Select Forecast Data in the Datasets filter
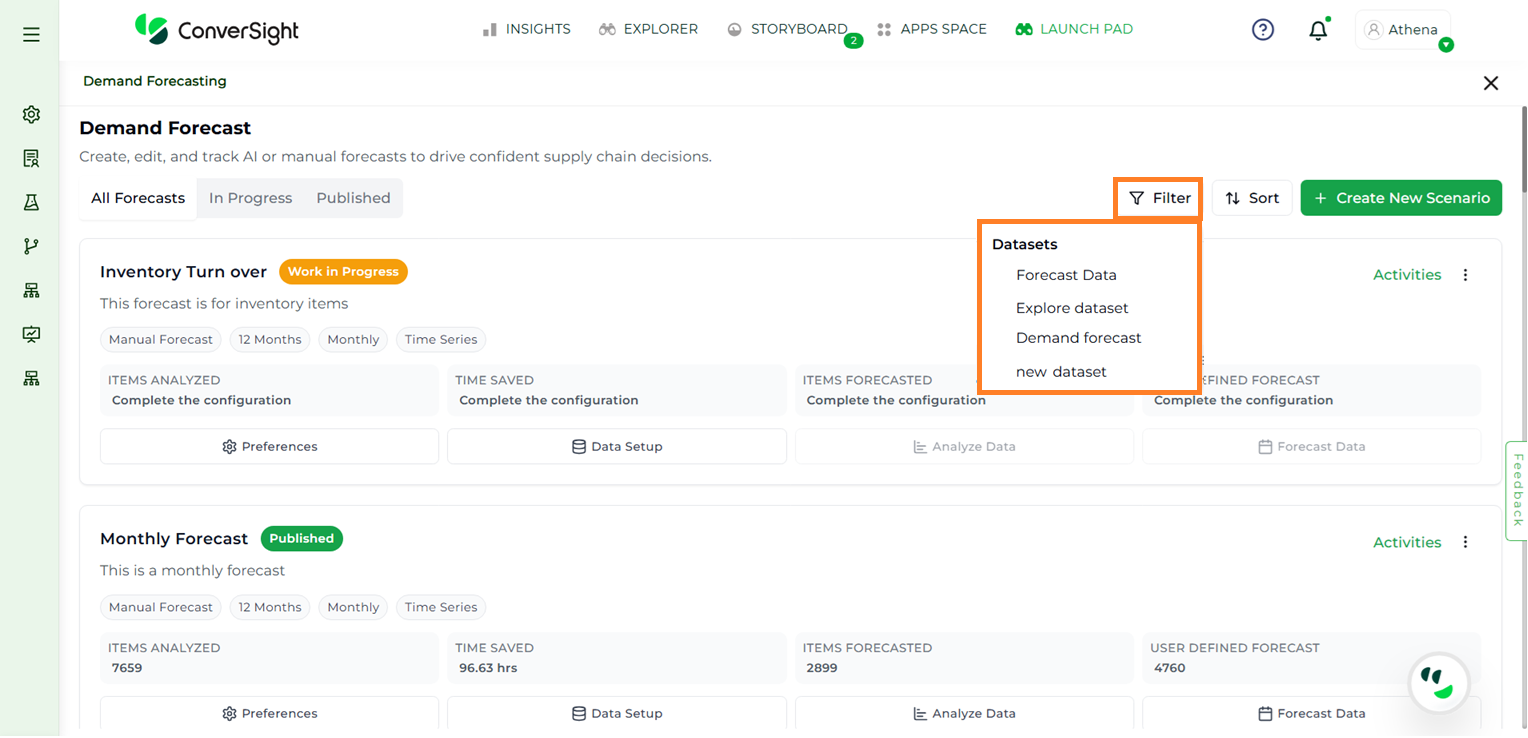 pos(1066,275)
